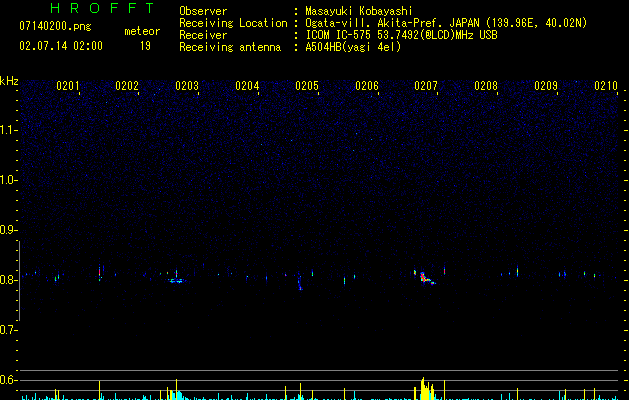
Task: Click the 0204 time marker
Action: pos(247,86)
